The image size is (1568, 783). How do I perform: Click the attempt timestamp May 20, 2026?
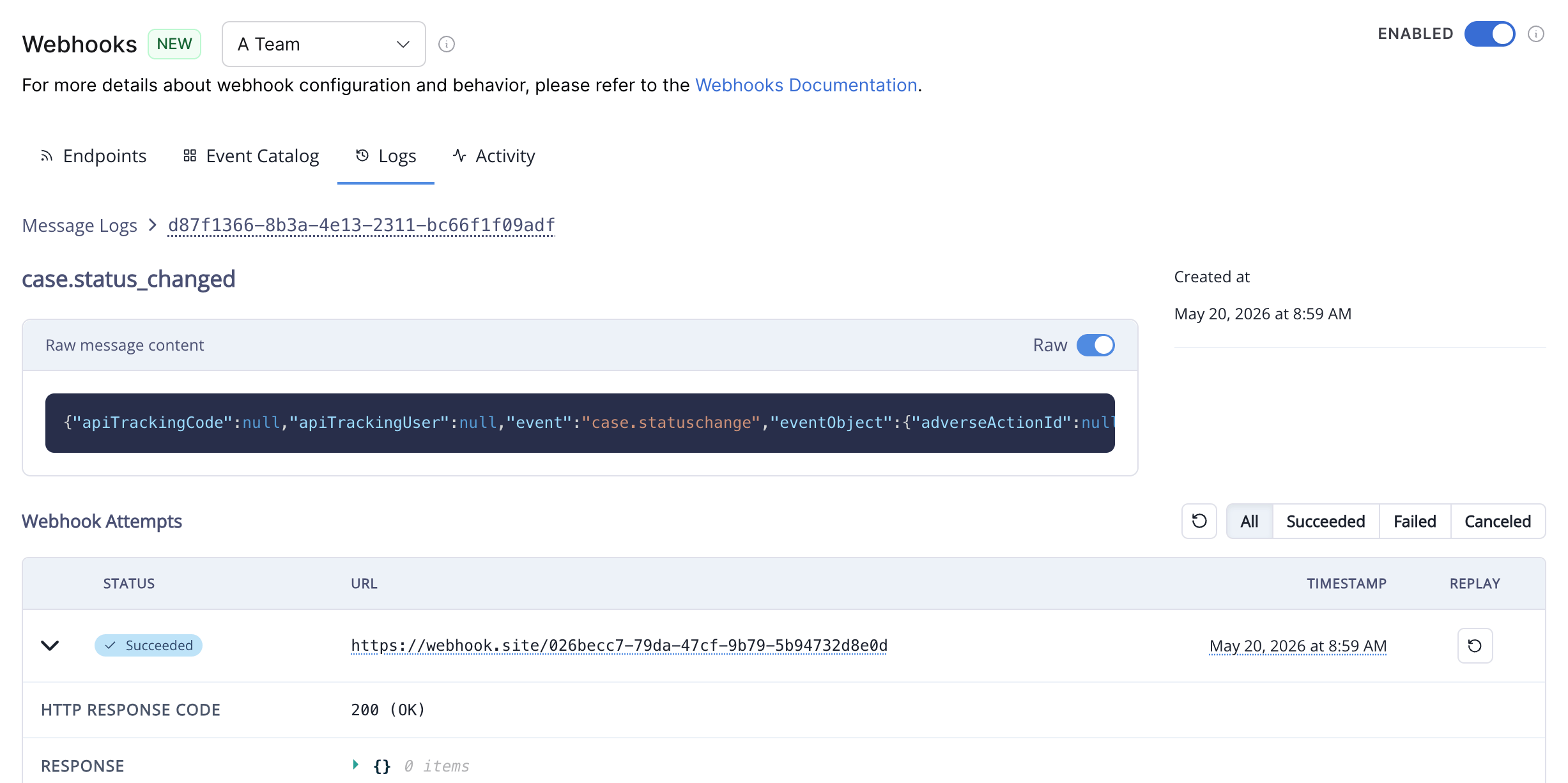point(1298,646)
